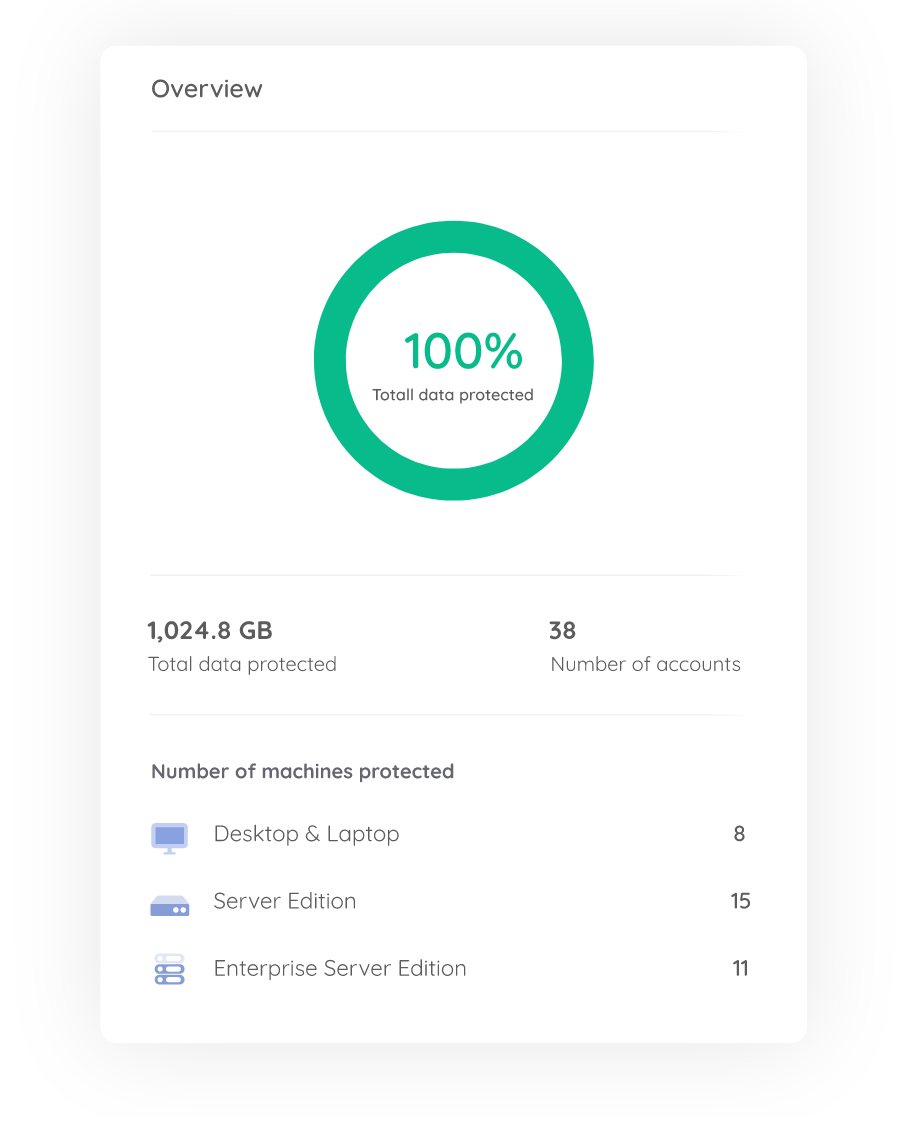The width and height of the screenshot is (907, 1123).
Task: Click the Enterprise Server Edition stack icon
Action: tap(170, 969)
